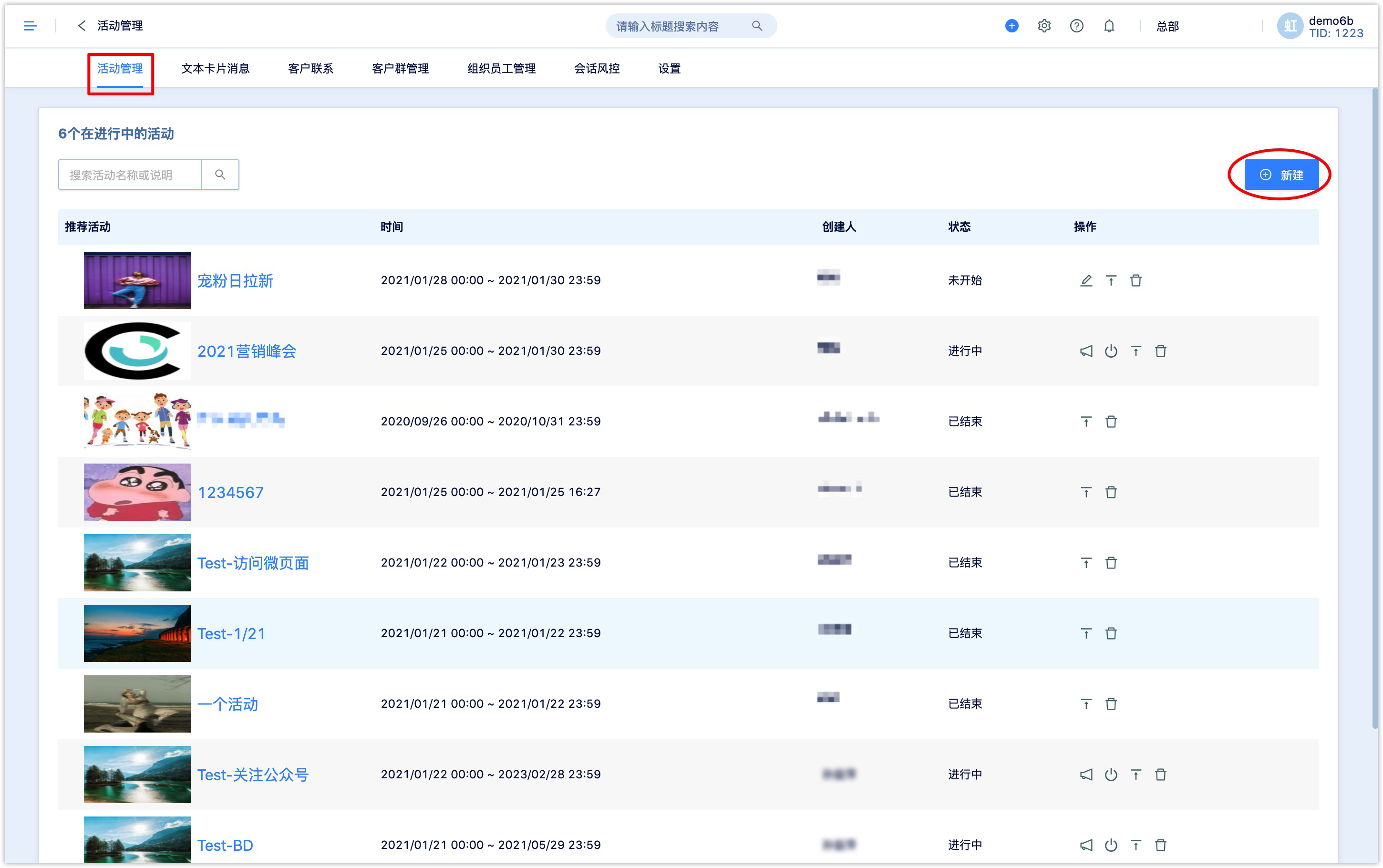
Task: Open settings via the gear icon
Action: click(1044, 26)
